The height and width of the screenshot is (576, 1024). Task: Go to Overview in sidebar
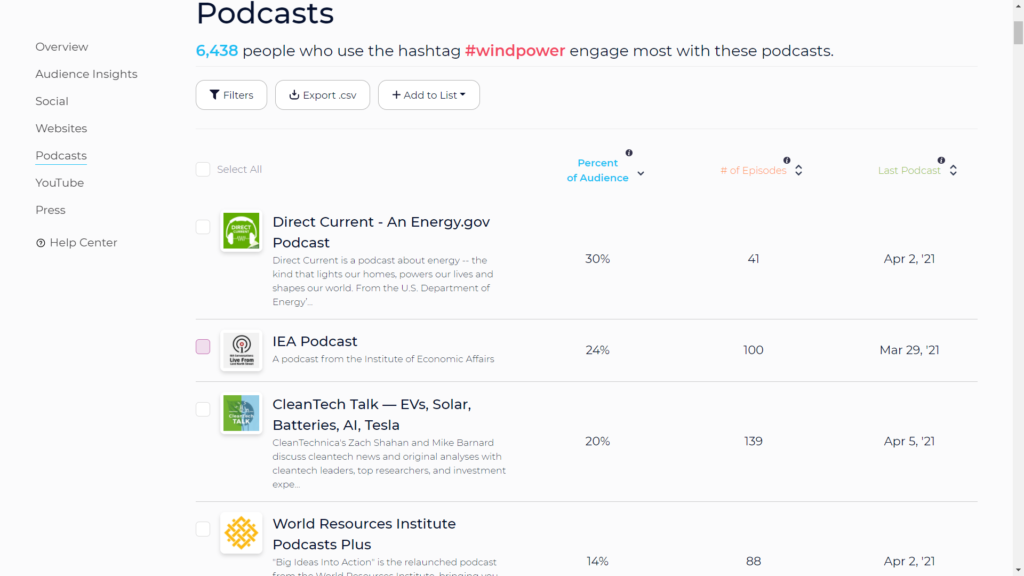[61, 47]
